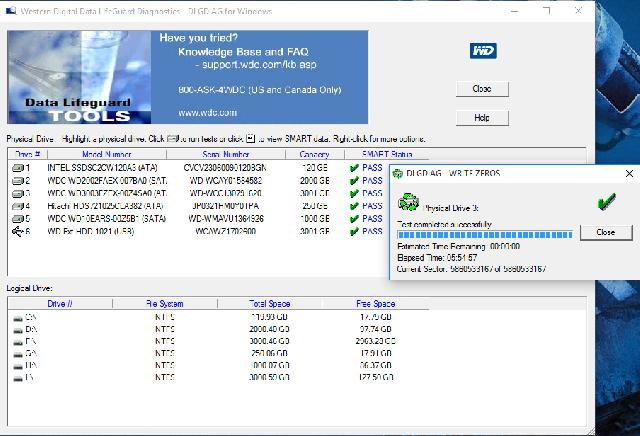Sort logical drives by Drive # header
Image resolution: width=640 pixels, height=436 pixels.
tap(60, 304)
